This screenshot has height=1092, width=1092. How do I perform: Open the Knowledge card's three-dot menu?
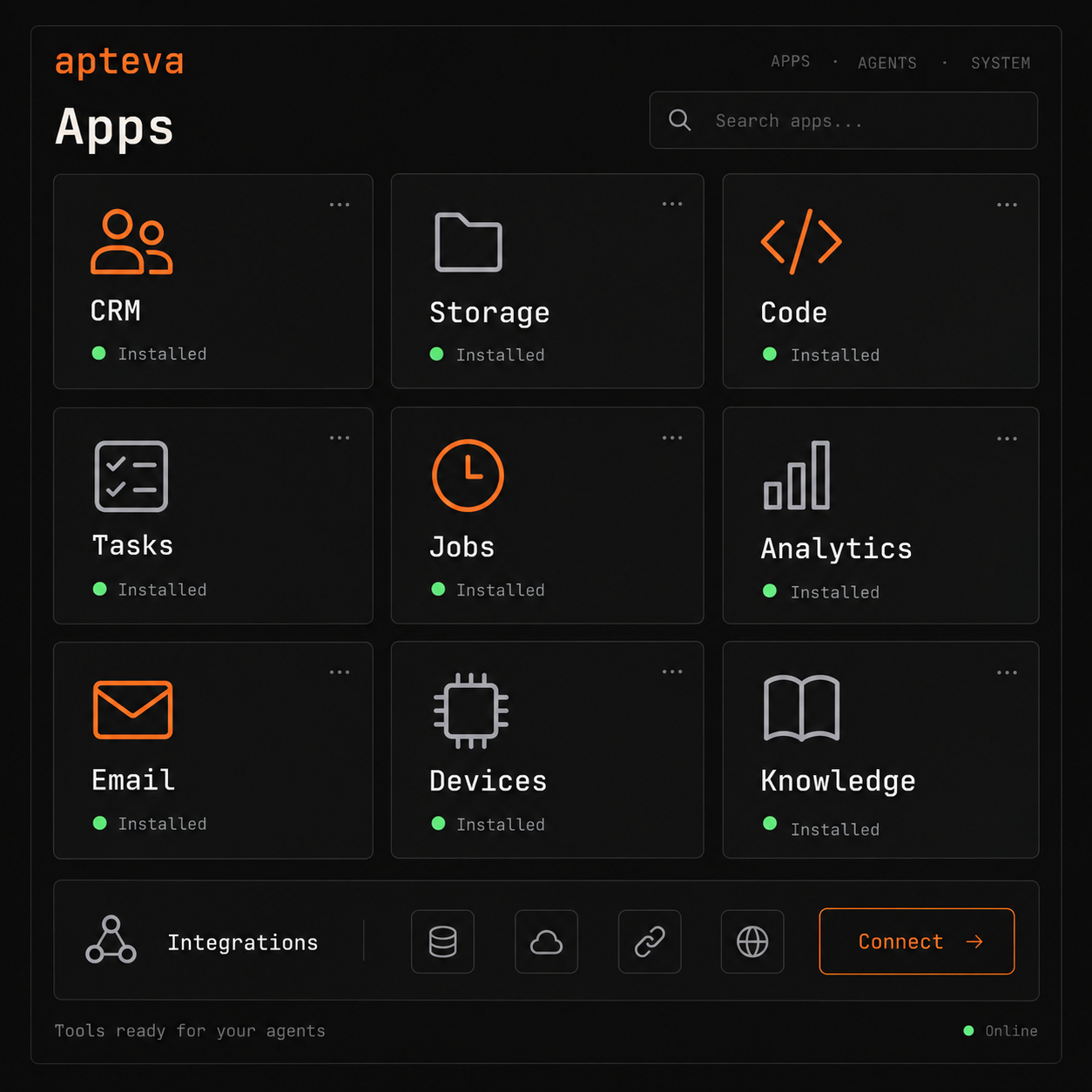(x=1007, y=672)
